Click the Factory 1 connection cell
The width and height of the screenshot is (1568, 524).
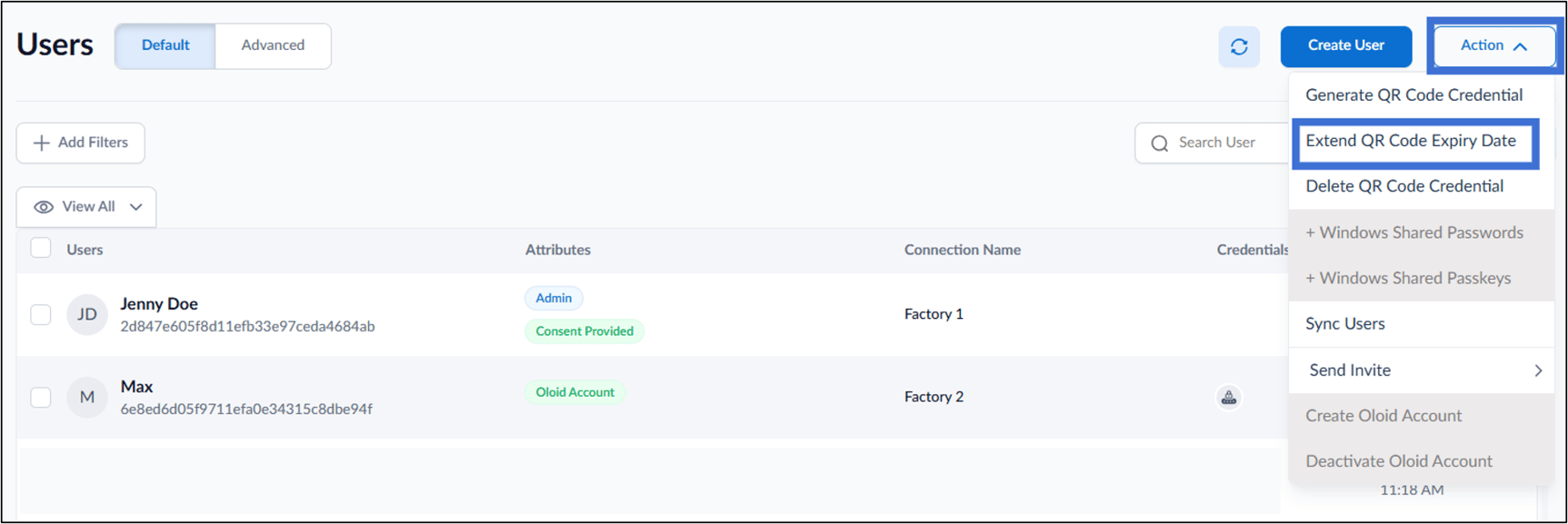(x=934, y=314)
